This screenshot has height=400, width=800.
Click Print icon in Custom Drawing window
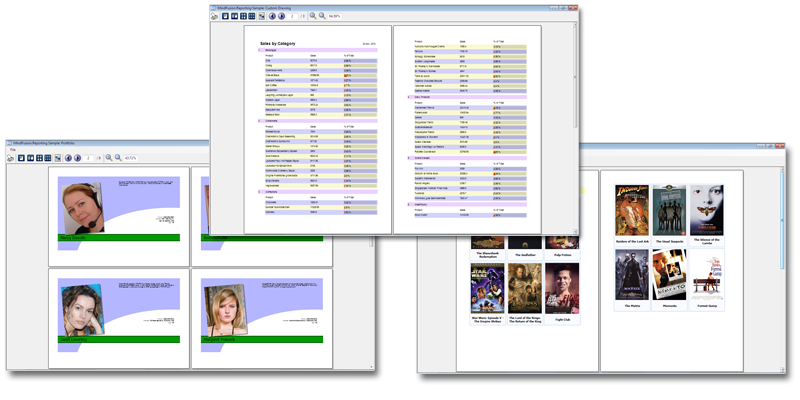tap(215, 16)
